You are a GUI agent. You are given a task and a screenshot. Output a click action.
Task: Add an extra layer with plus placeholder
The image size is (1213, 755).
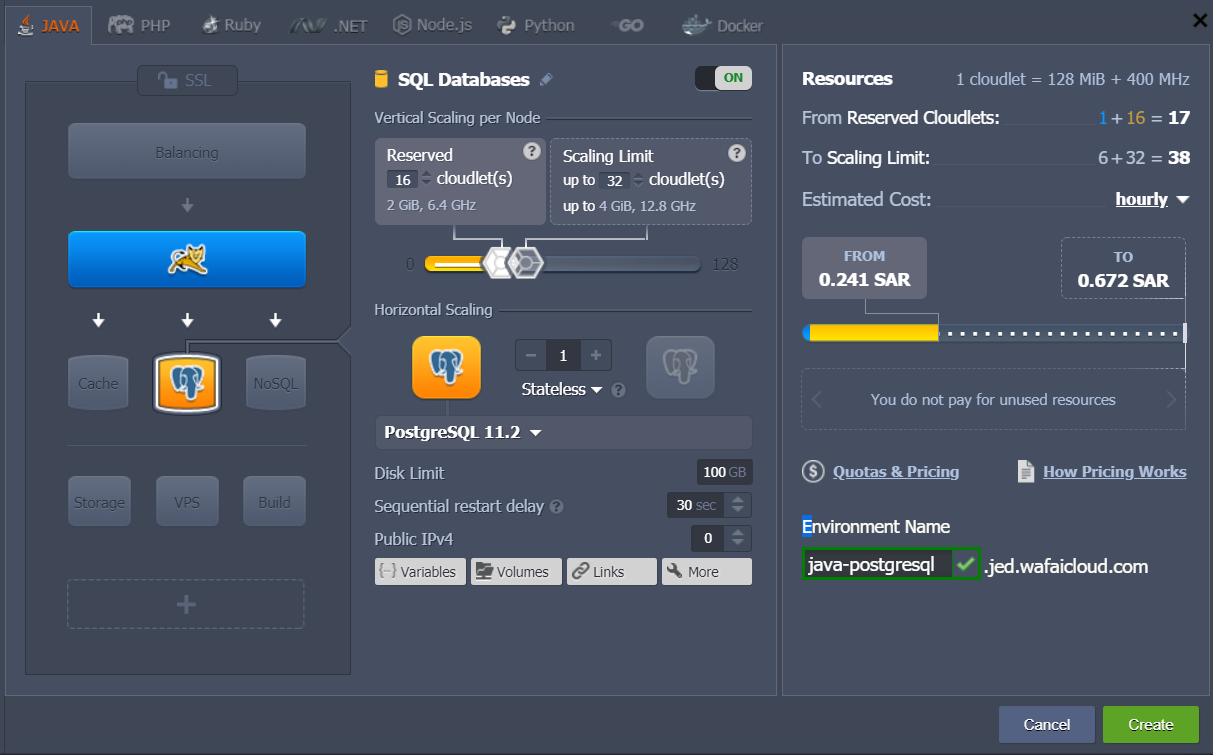(186, 604)
